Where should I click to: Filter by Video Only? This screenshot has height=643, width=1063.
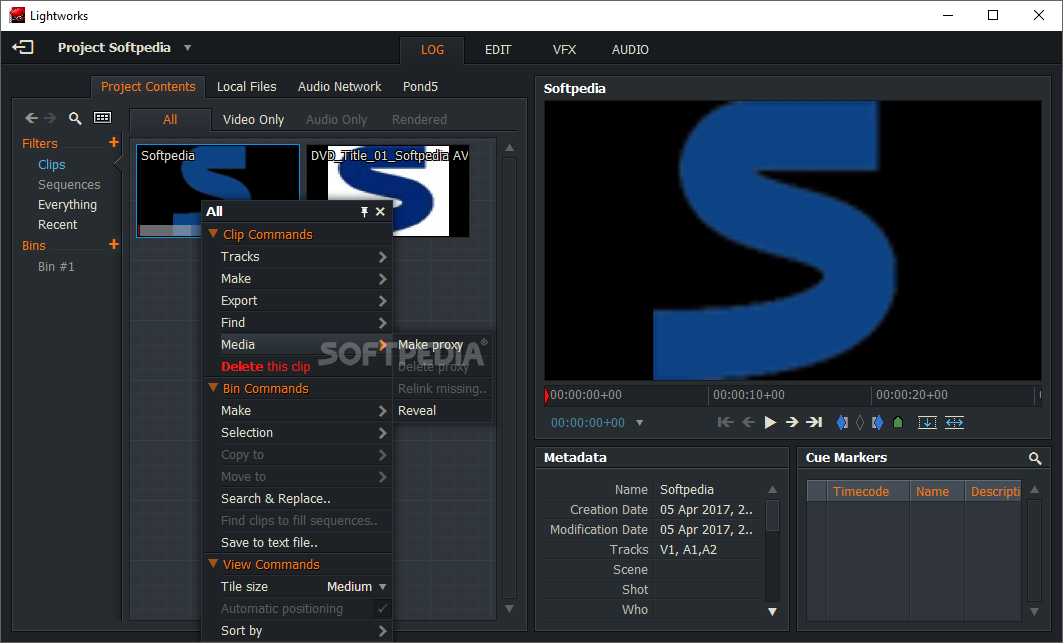[x=253, y=119]
